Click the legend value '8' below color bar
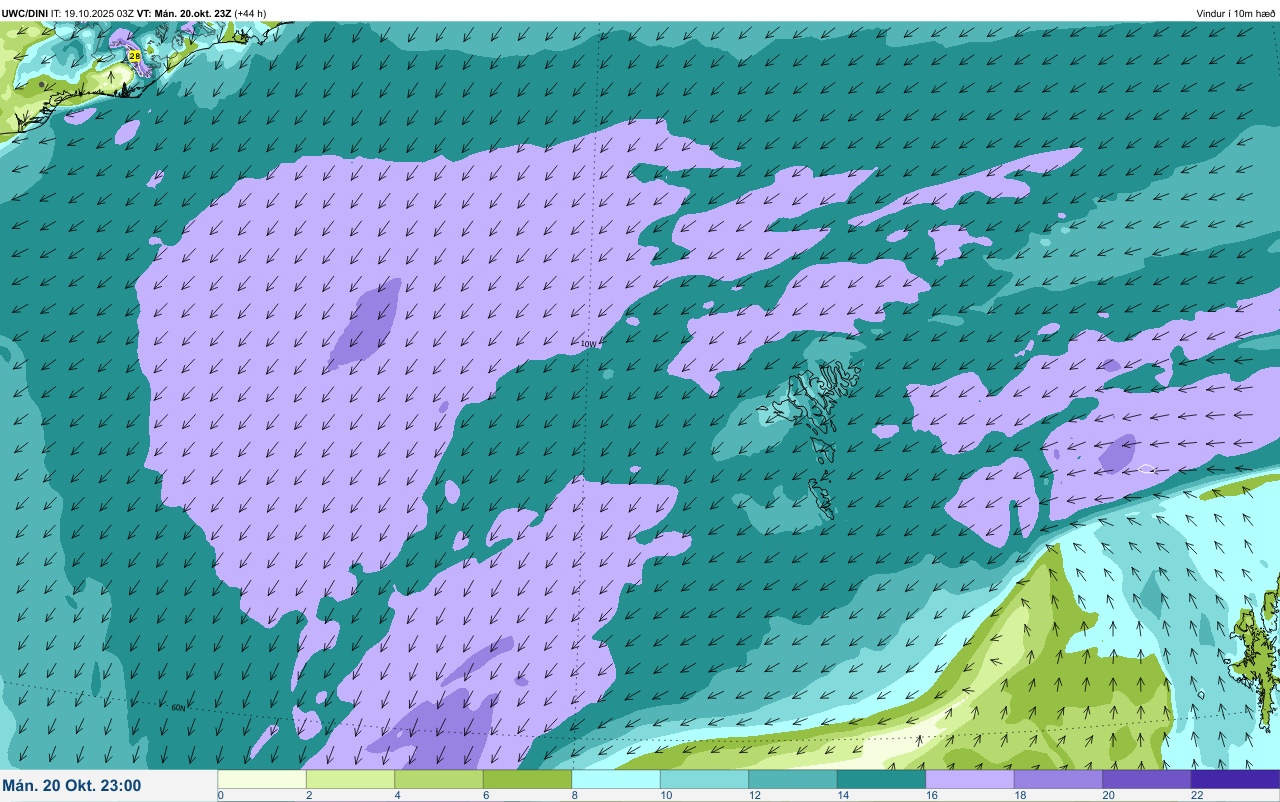Screen dimensions: 1280x802 (x=574, y=796)
